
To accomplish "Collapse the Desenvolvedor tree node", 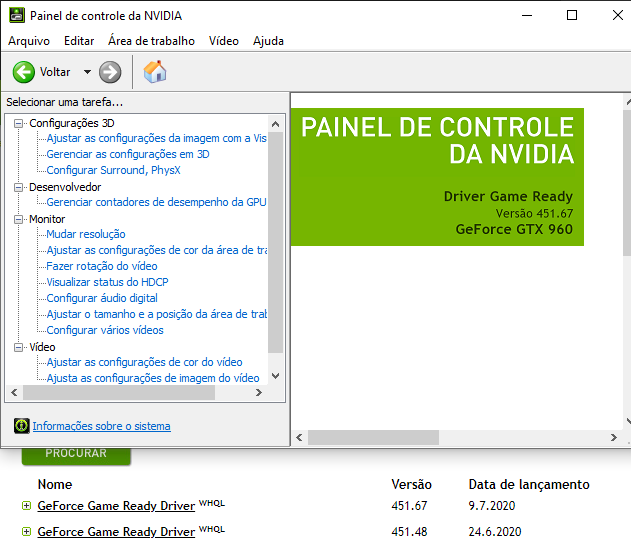I will pos(19,188).
